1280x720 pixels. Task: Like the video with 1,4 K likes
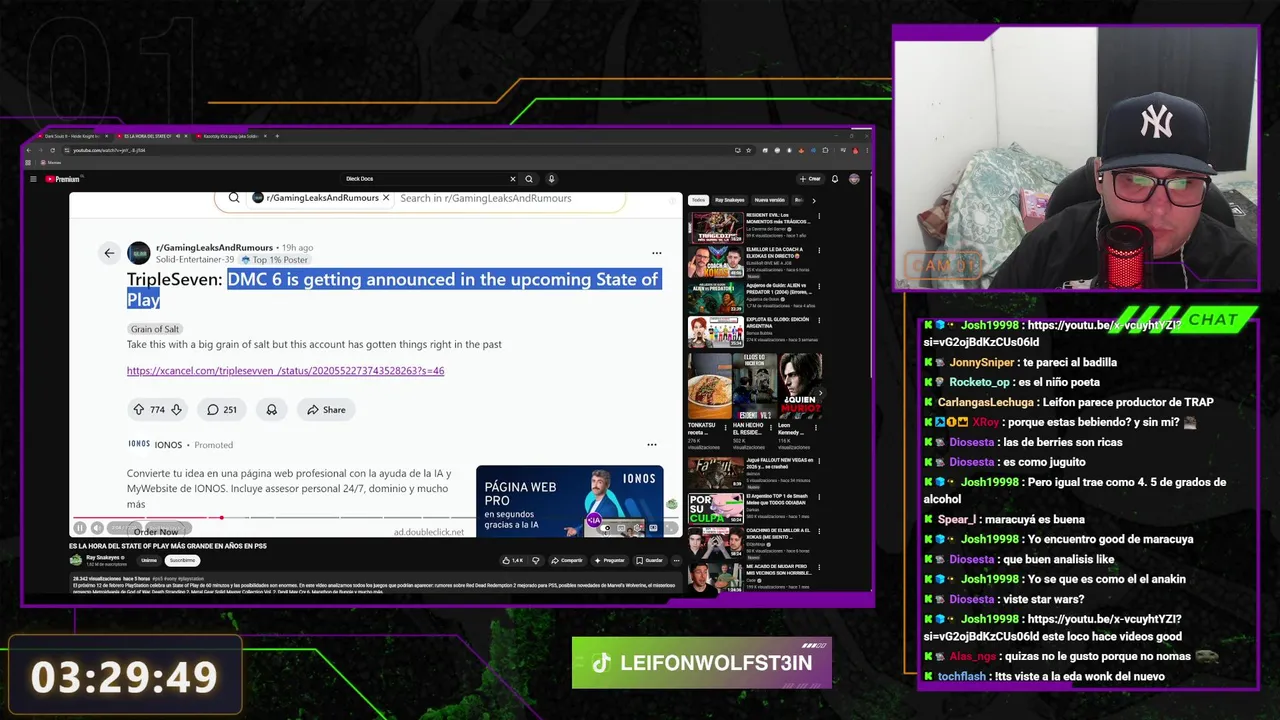point(513,560)
